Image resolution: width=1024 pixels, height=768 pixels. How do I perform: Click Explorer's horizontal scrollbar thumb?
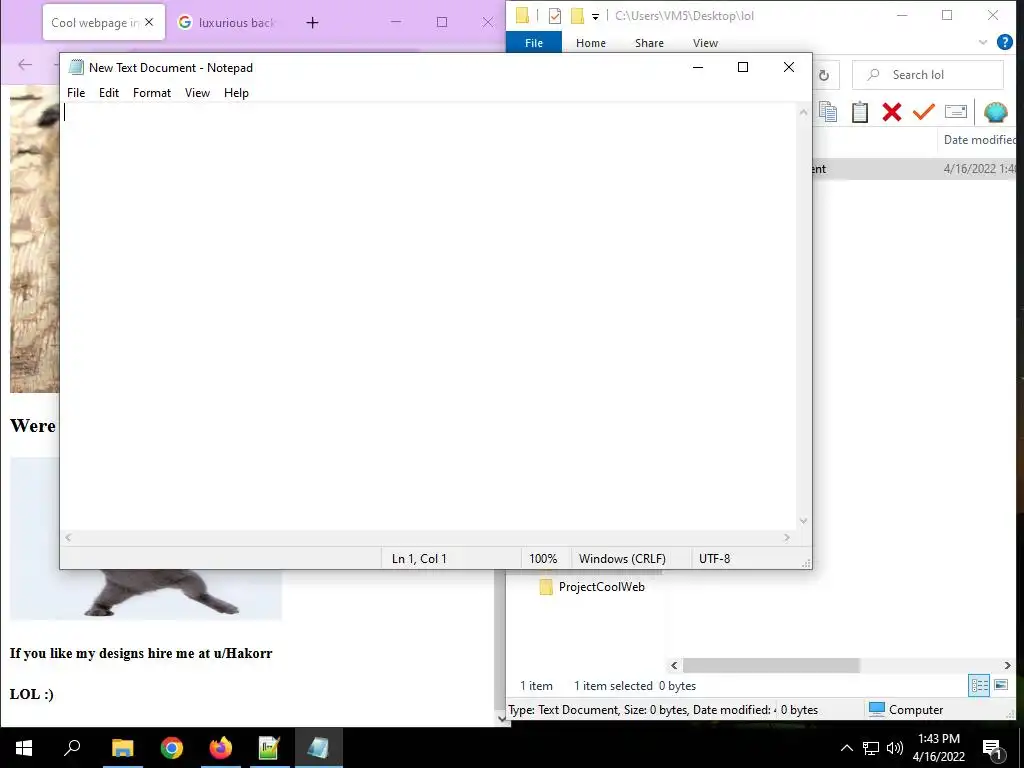771,665
